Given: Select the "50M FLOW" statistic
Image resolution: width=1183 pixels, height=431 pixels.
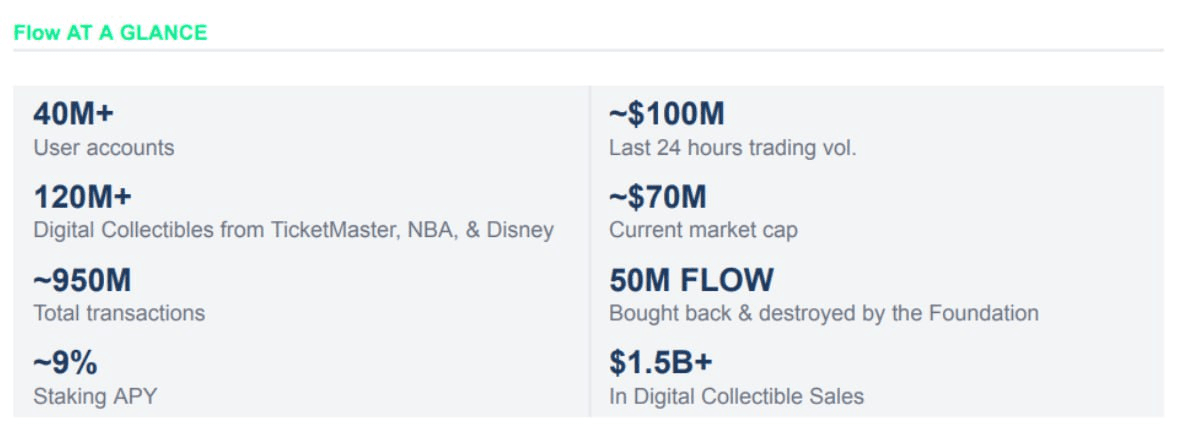Looking at the screenshot, I should [x=692, y=280].
